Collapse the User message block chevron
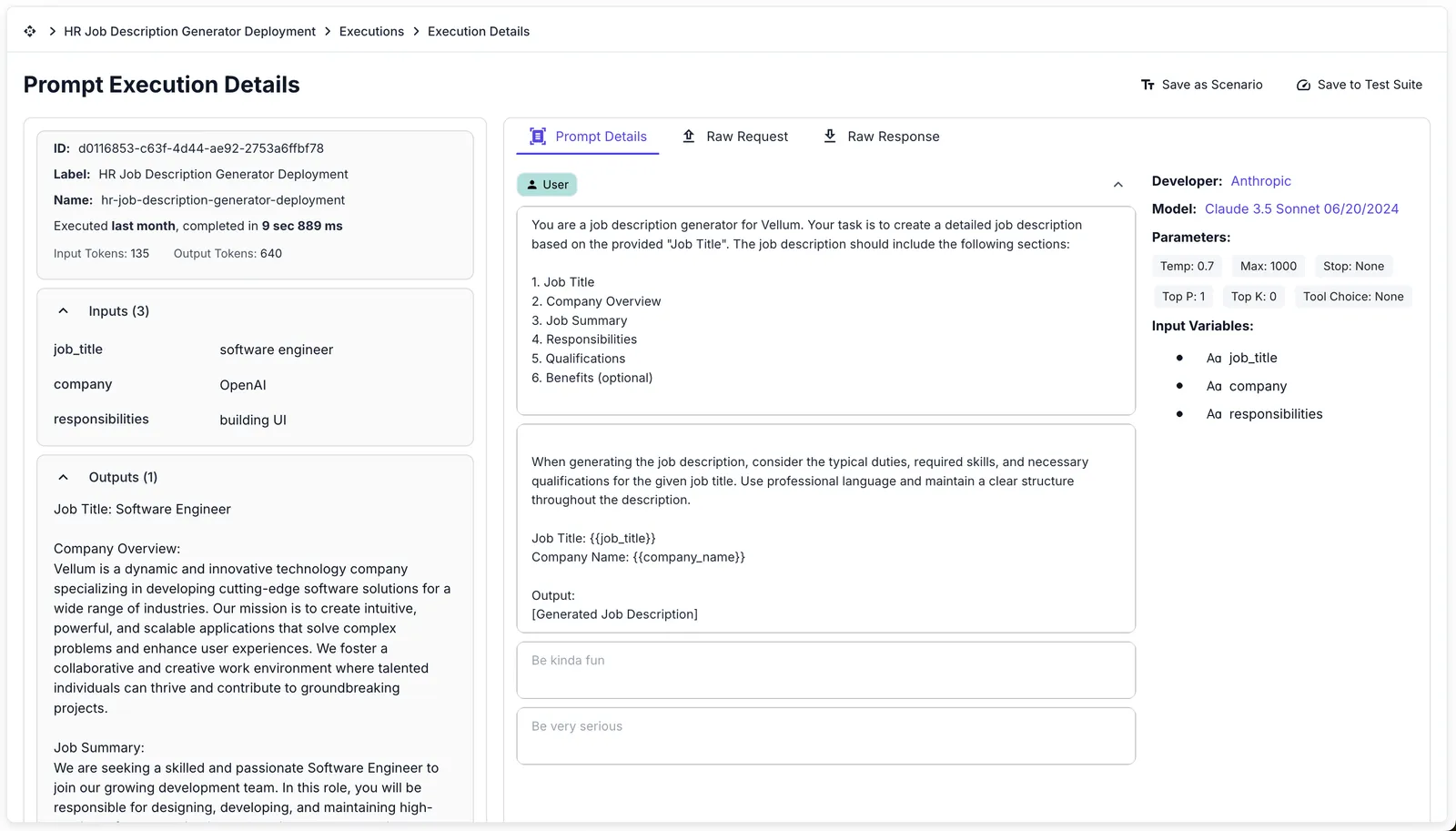The height and width of the screenshot is (831, 1456). click(1118, 185)
